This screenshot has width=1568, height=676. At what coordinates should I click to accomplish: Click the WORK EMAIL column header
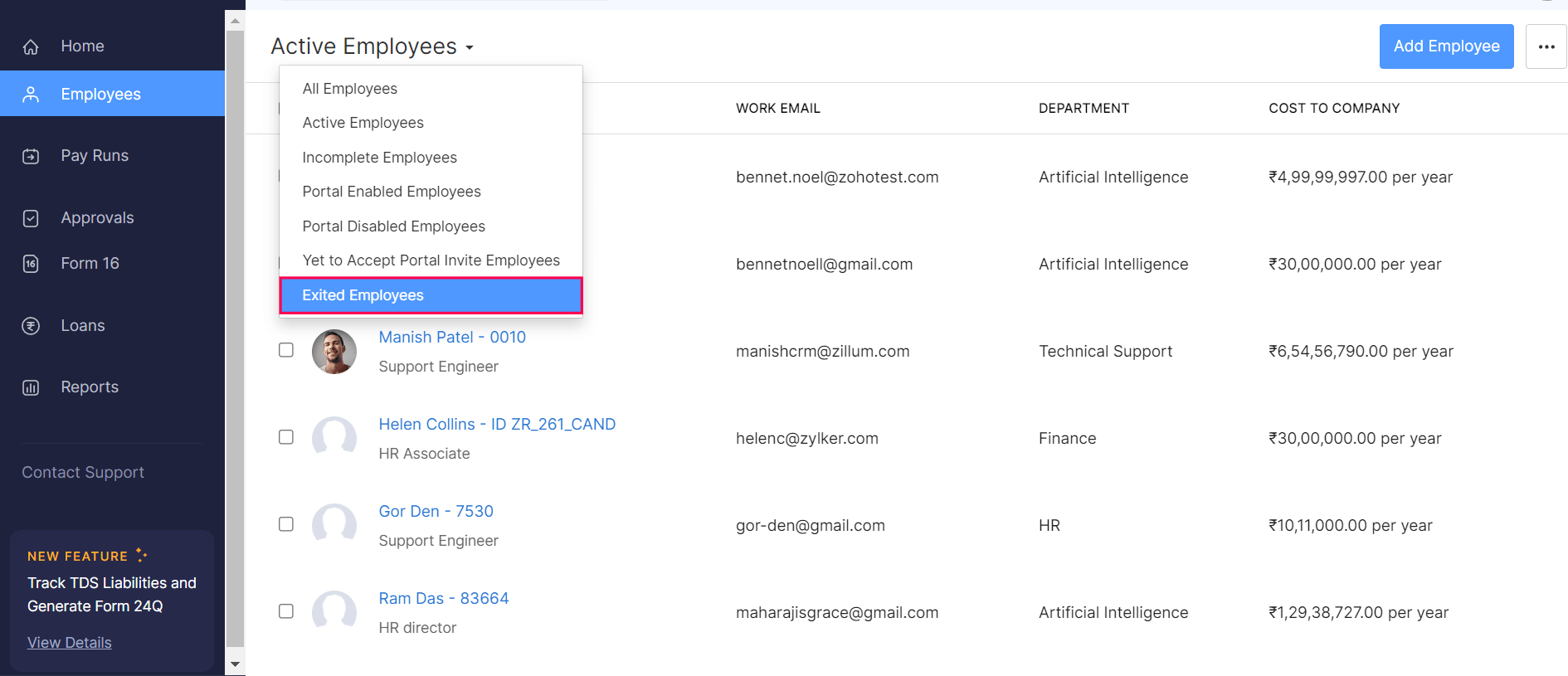[778, 109]
